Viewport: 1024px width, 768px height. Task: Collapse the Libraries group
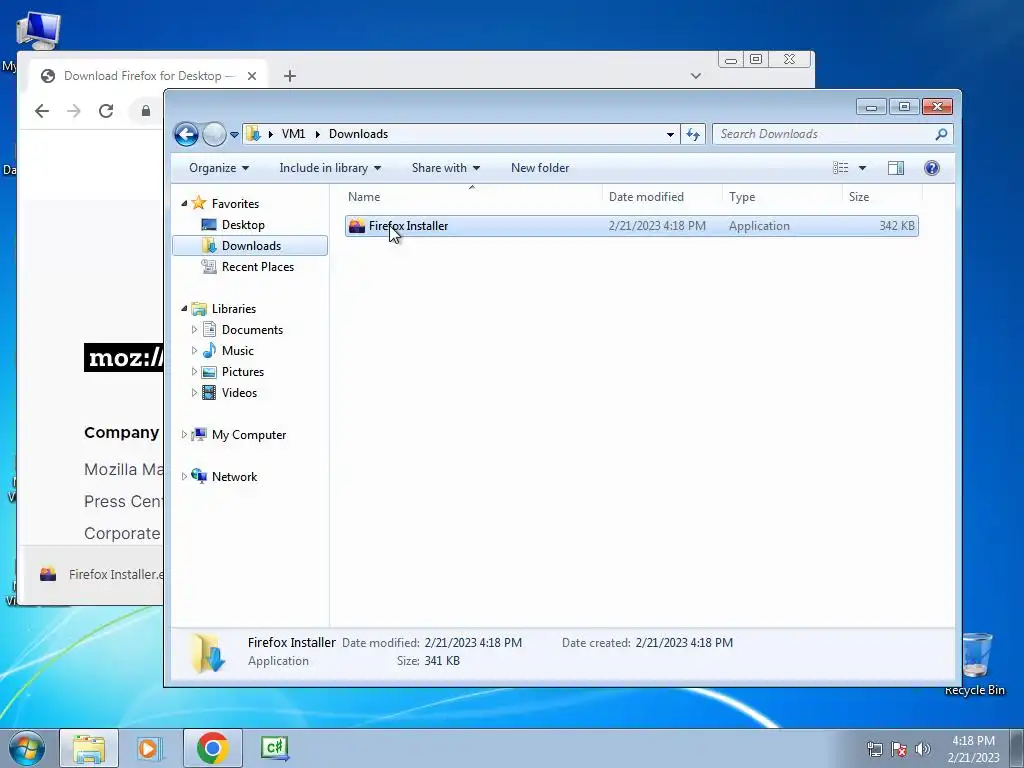pyautogui.click(x=184, y=308)
